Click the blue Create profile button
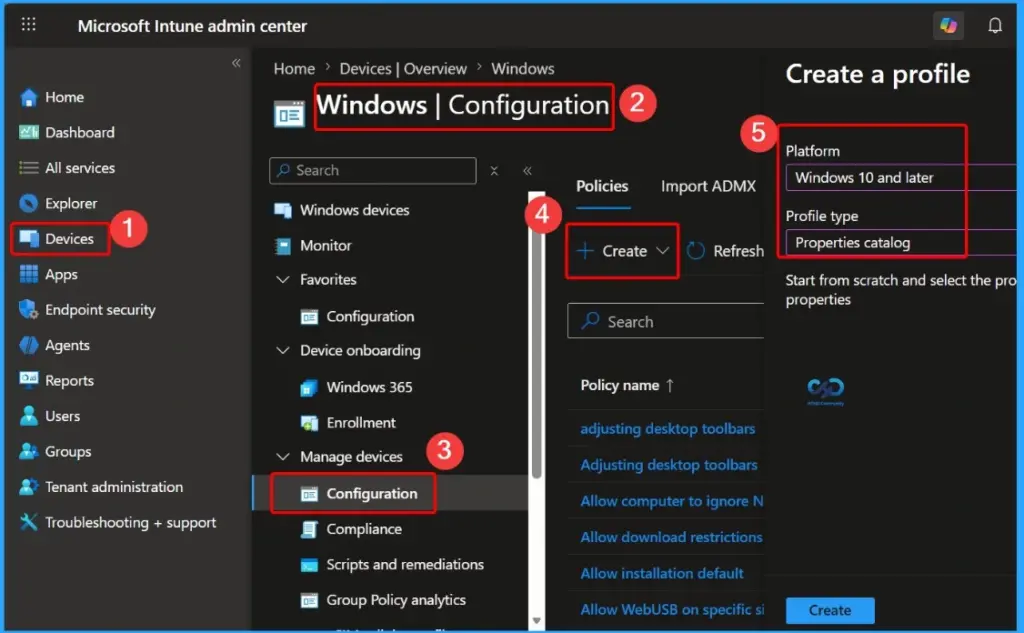Viewport: 1024px width, 633px height. (830, 610)
